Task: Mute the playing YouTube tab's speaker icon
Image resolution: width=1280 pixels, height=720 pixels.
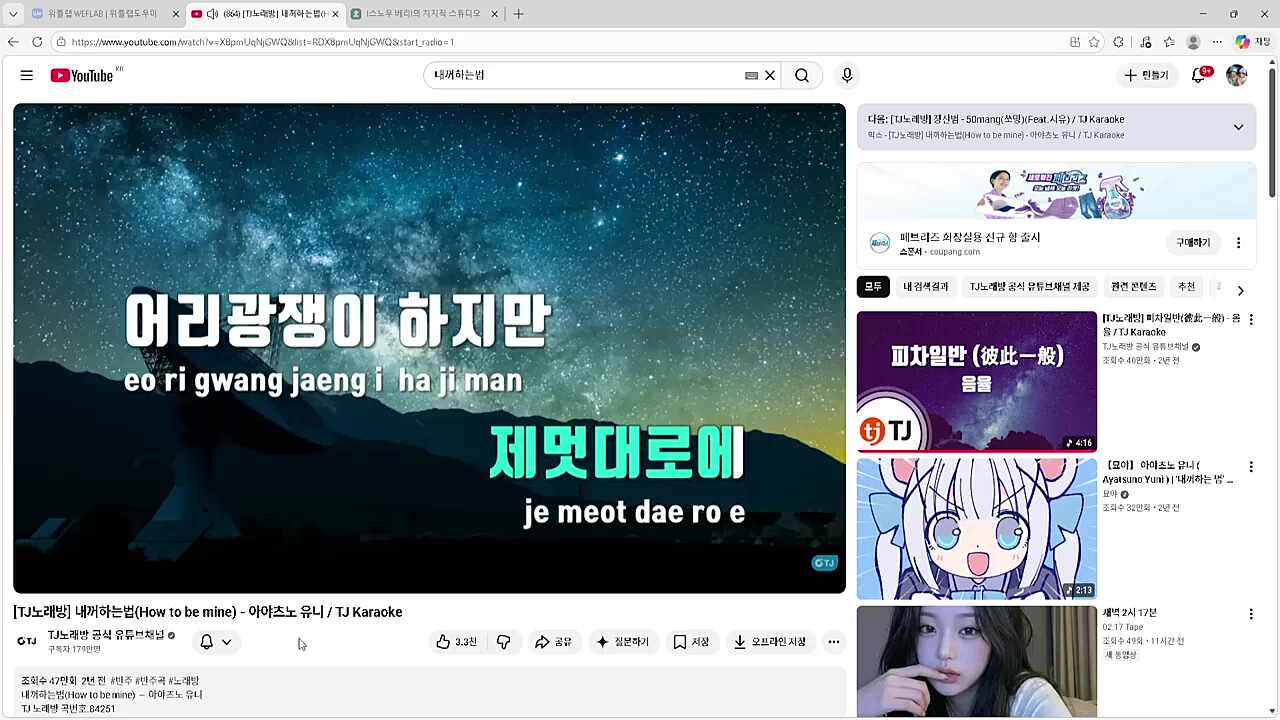Action: tap(212, 14)
